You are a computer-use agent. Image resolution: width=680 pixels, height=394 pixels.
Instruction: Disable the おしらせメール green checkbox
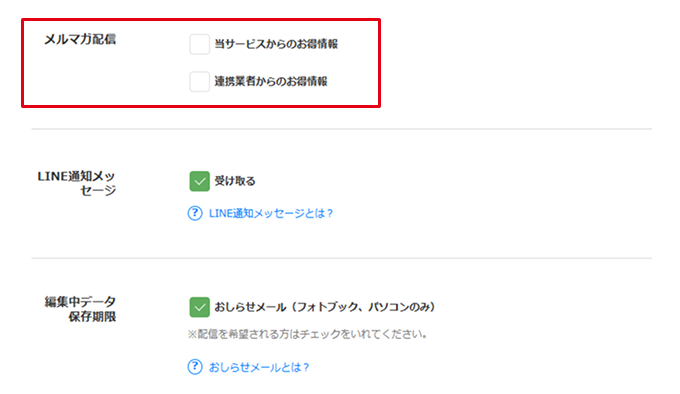pos(199,307)
